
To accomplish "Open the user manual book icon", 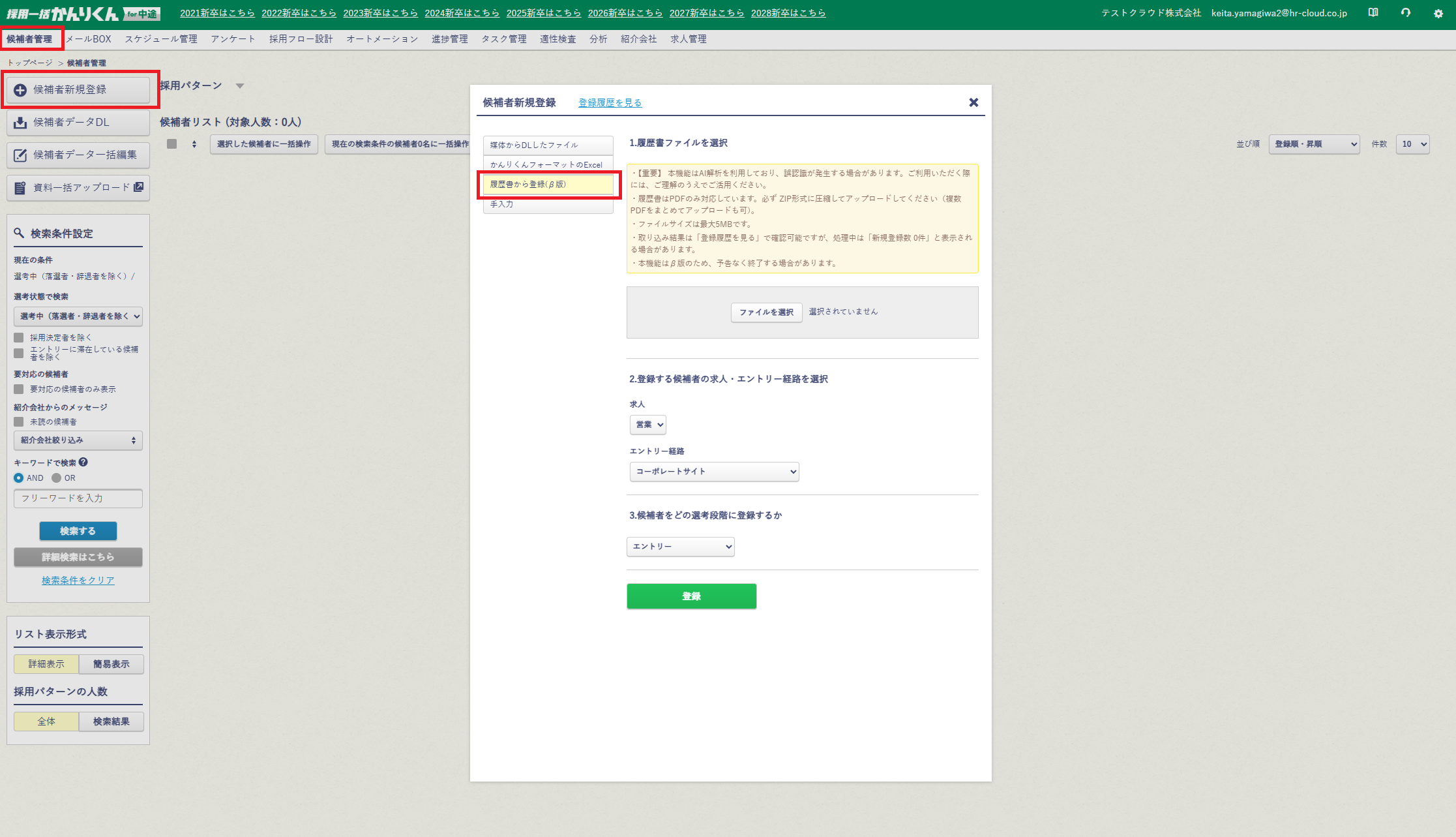I will click(x=1373, y=12).
